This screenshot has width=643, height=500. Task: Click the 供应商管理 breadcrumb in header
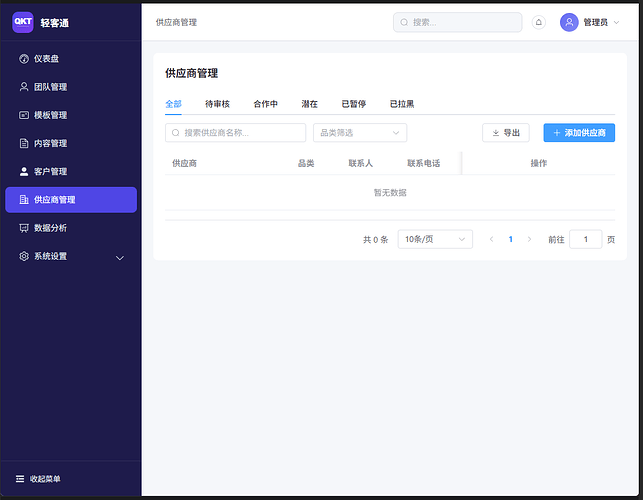point(176,22)
